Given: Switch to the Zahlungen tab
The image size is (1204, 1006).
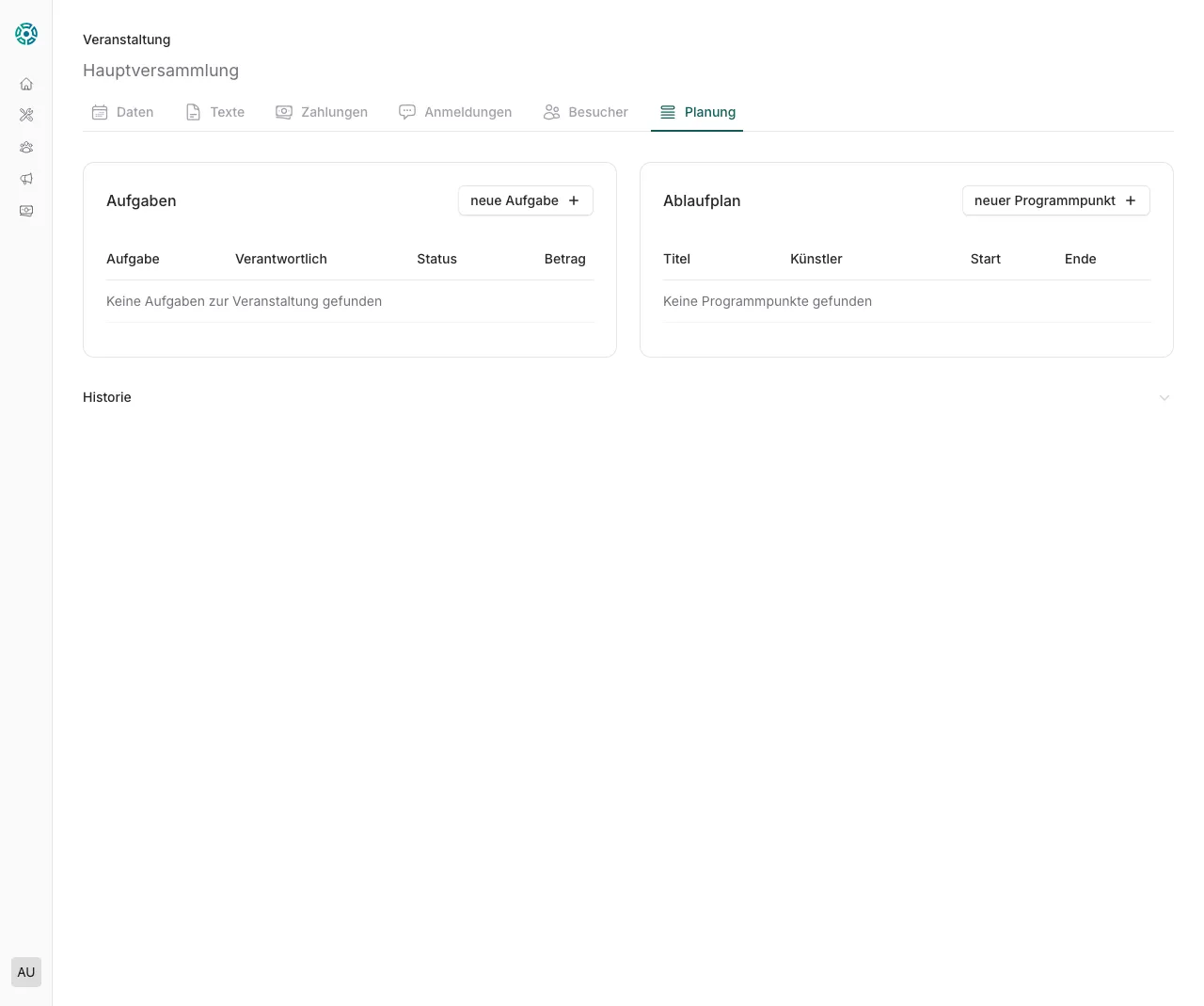Looking at the screenshot, I should 322,112.
